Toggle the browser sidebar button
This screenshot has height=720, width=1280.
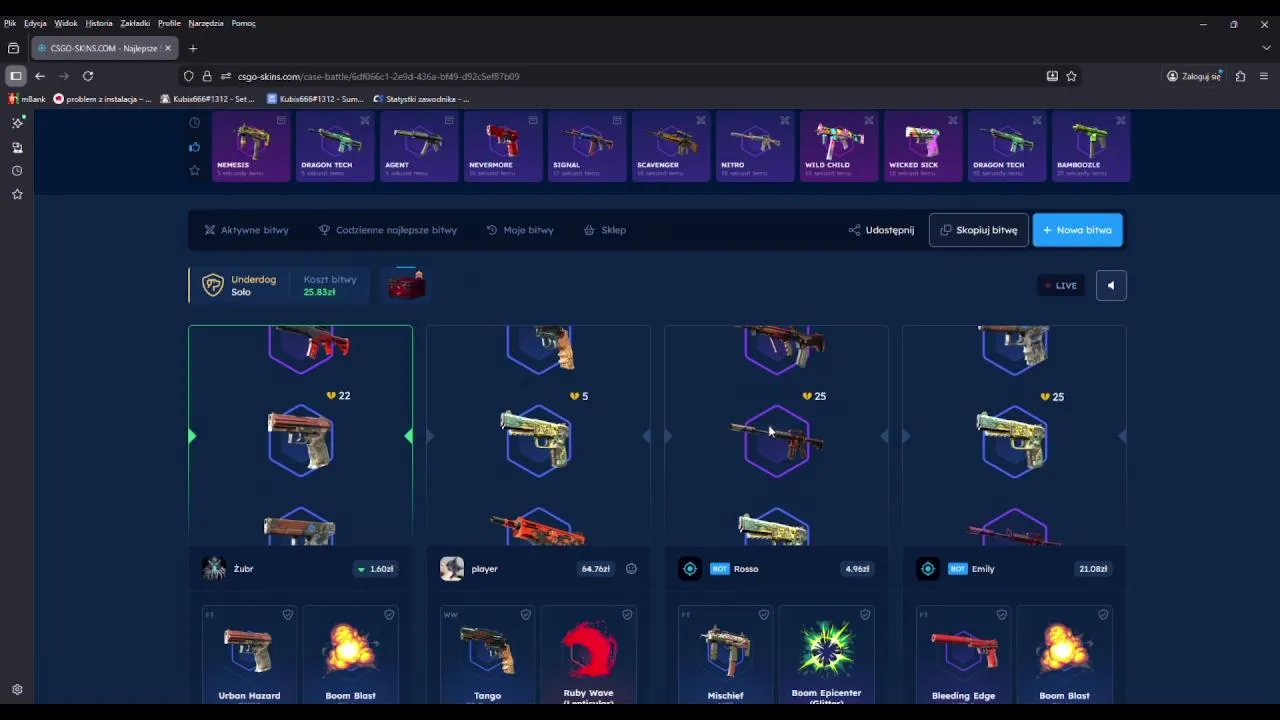(15, 76)
